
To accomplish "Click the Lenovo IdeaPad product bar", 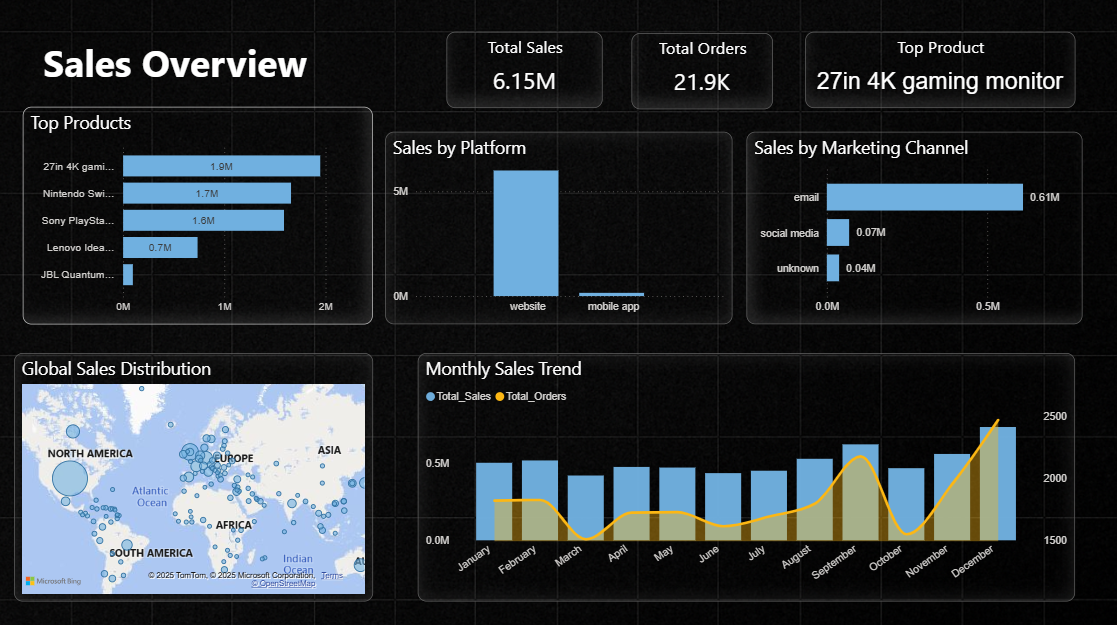I will click(160, 247).
